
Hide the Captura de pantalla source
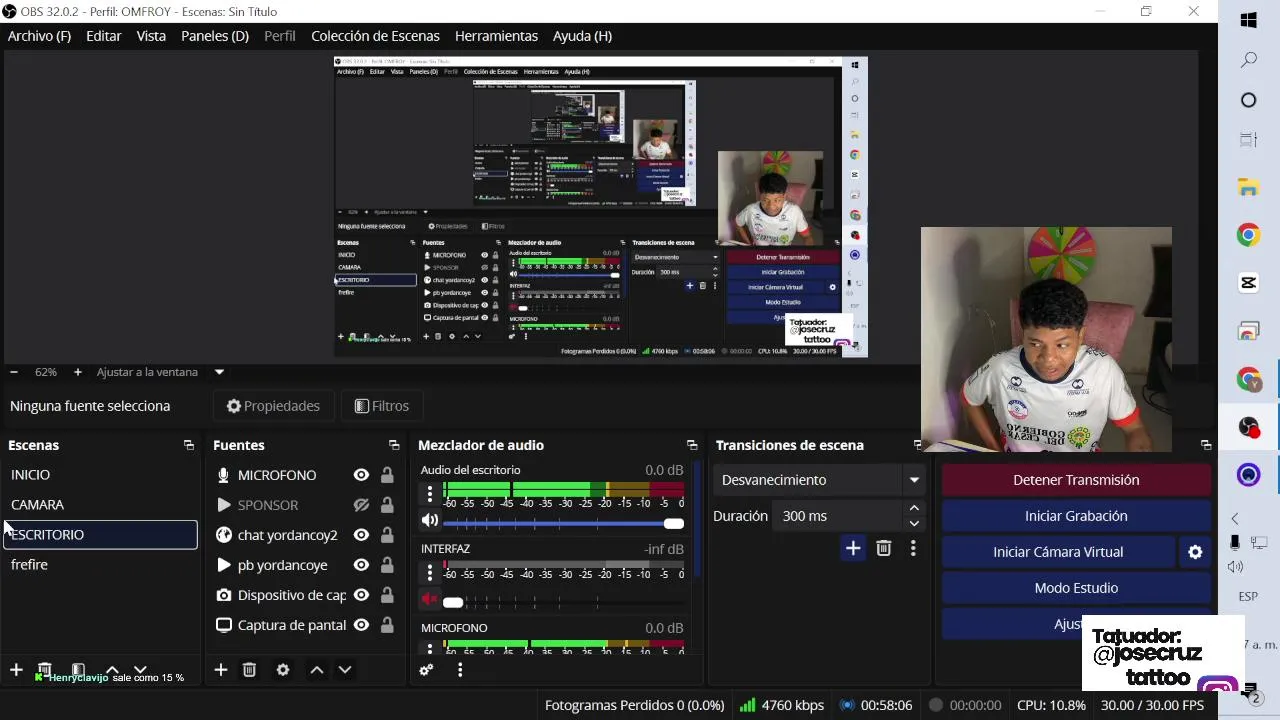click(x=361, y=625)
